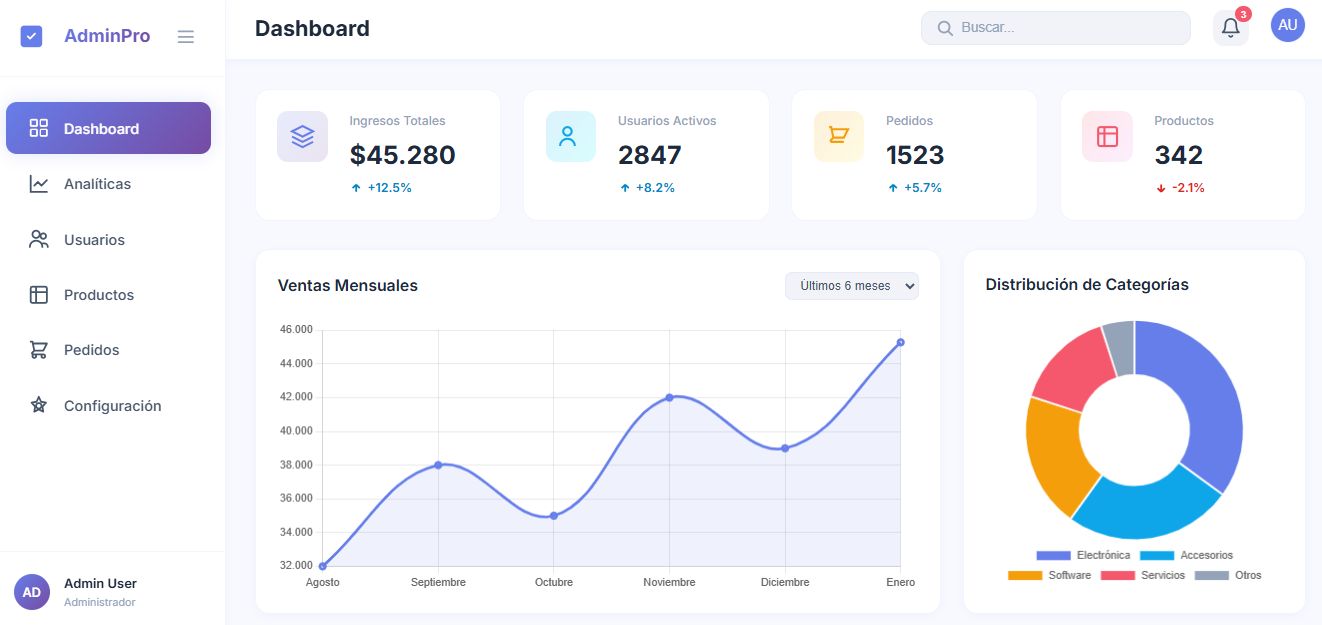Click the AdminPro checkmark logo icon
The height and width of the screenshot is (625, 1322).
31,35
